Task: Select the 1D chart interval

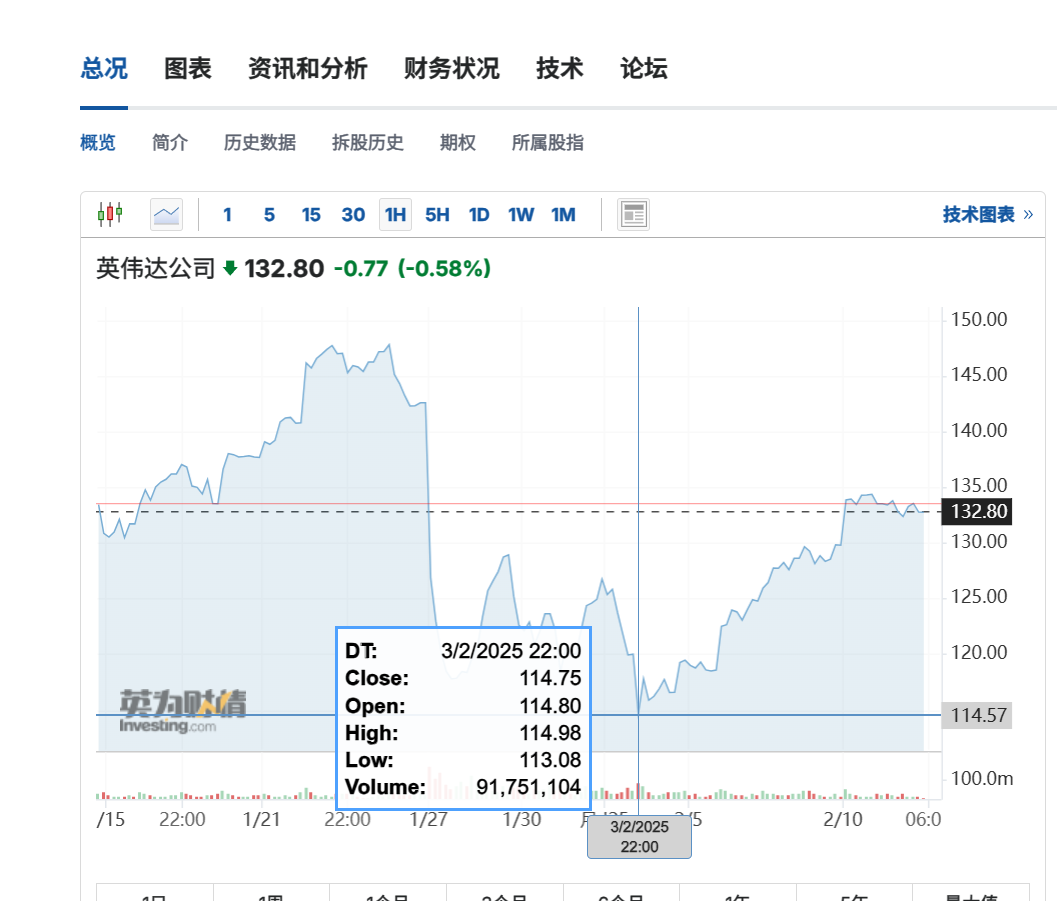Action: pos(479,215)
